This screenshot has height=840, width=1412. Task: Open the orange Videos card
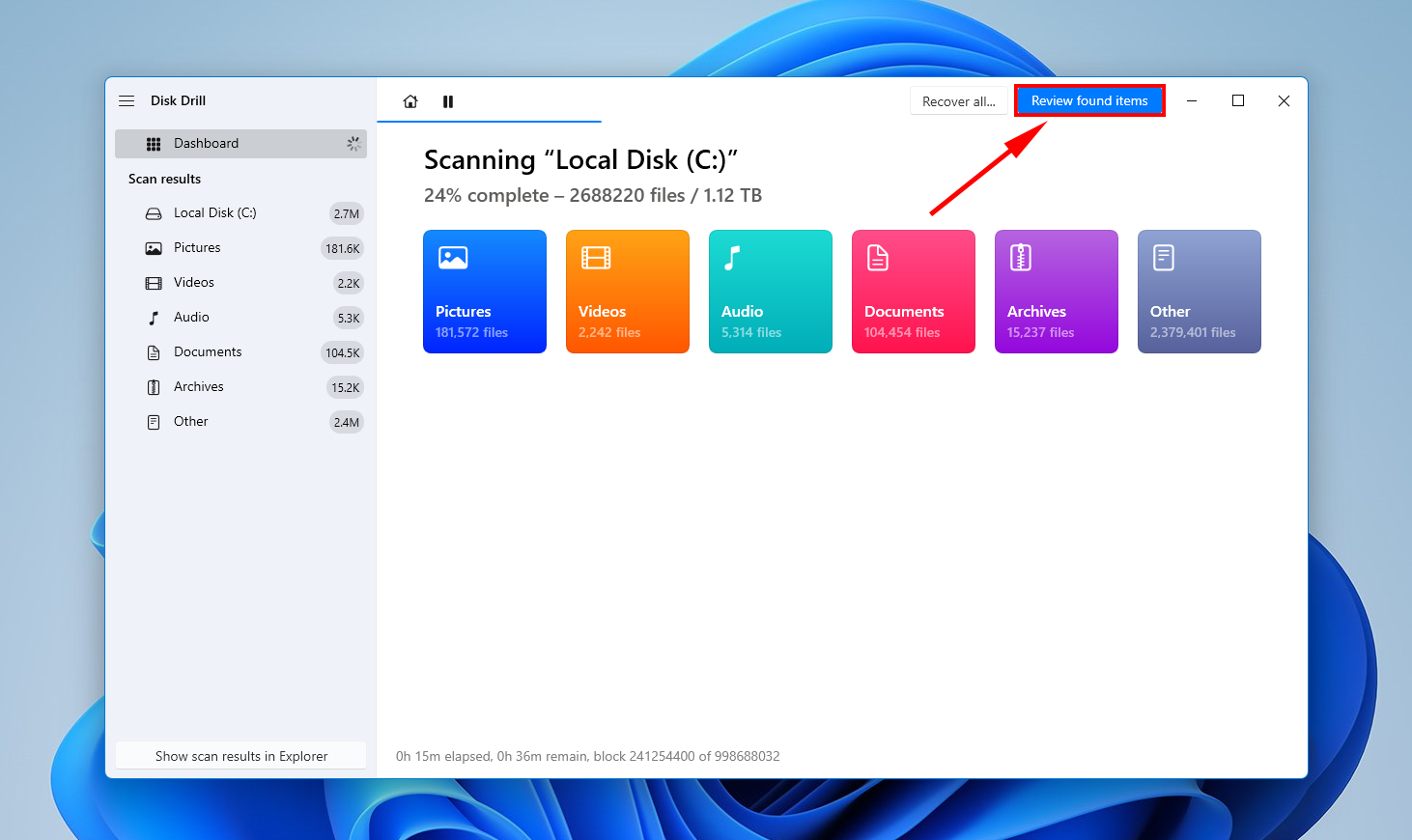628,292
